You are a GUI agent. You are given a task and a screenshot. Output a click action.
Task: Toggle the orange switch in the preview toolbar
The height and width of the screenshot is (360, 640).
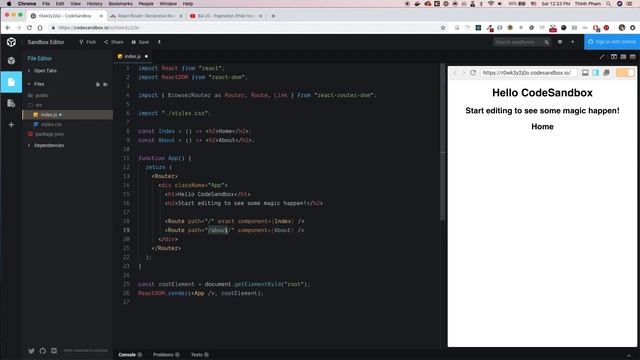point(625,73)
